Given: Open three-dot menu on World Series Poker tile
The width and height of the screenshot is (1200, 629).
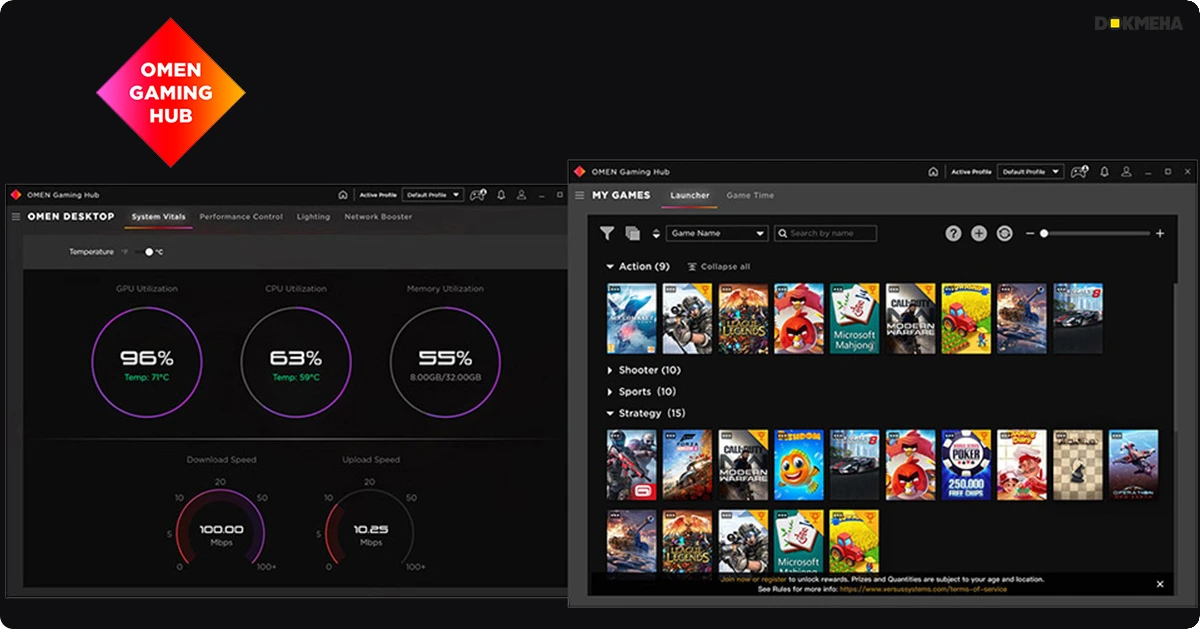Looking at the screenshot, I should click(x=949, y=436).
